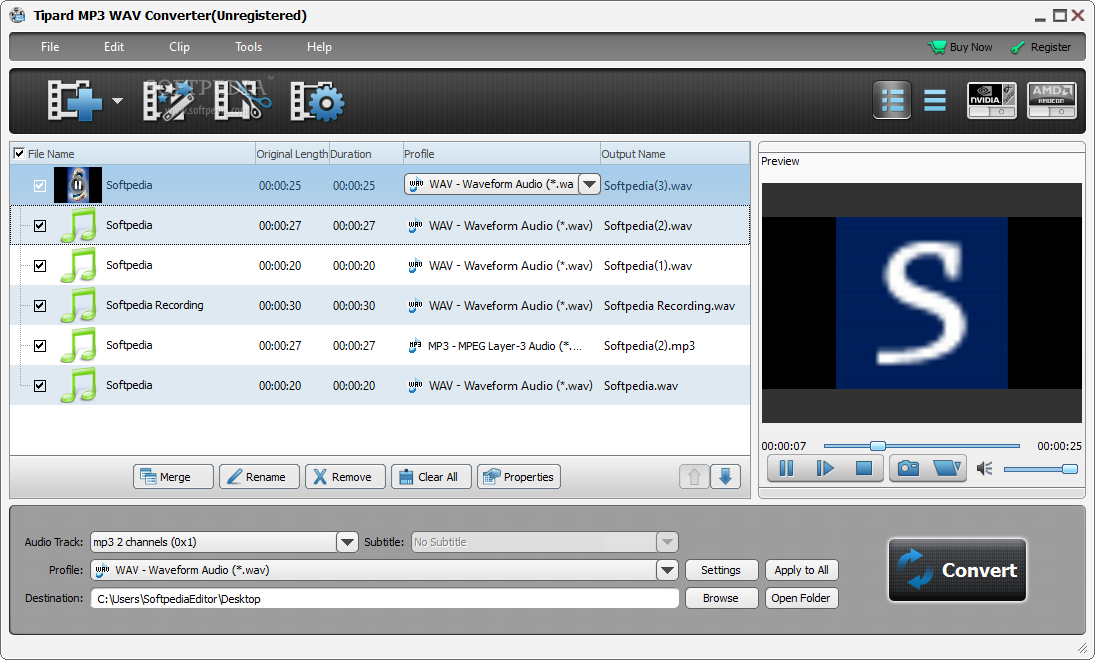Toggle the select-all File Name checkbox

19,153
